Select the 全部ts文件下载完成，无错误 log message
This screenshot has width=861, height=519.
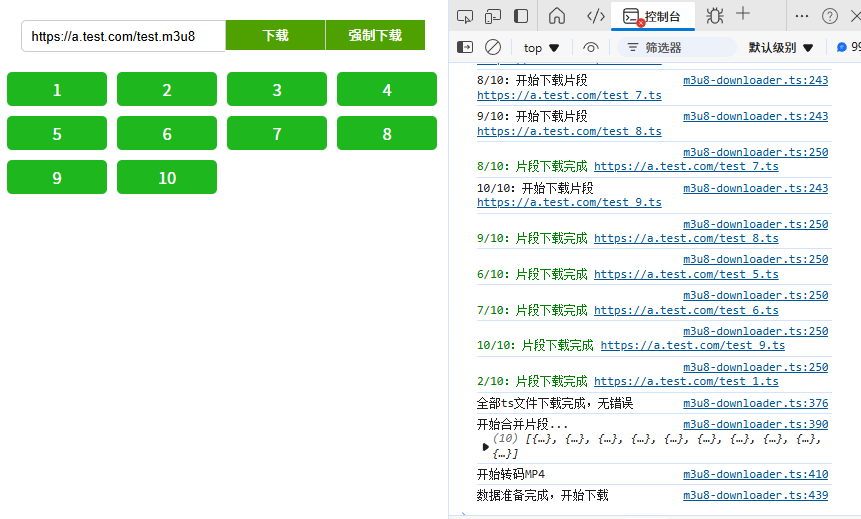tap(555, 404)
